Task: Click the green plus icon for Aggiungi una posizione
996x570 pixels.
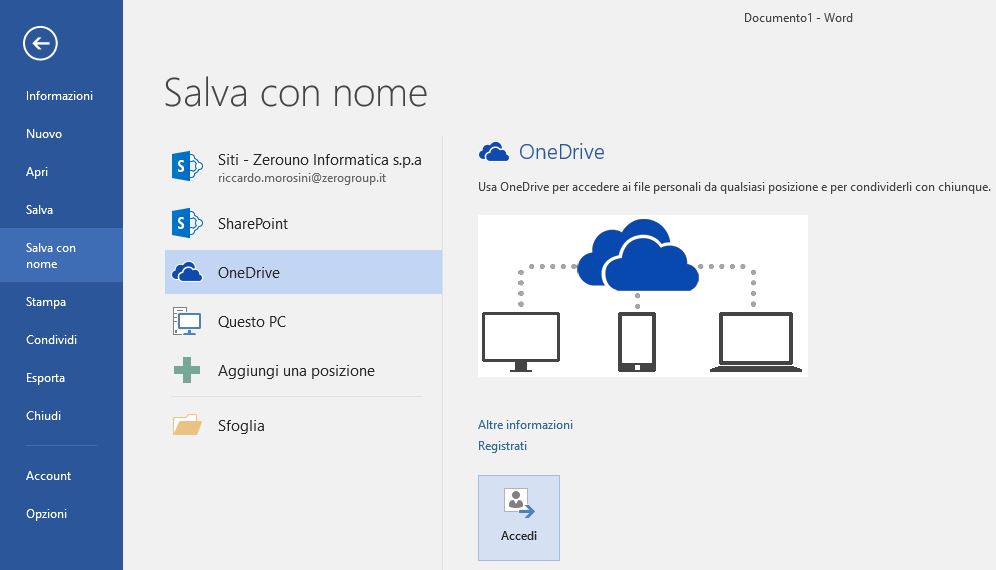Action: click(x=187, y=370)
